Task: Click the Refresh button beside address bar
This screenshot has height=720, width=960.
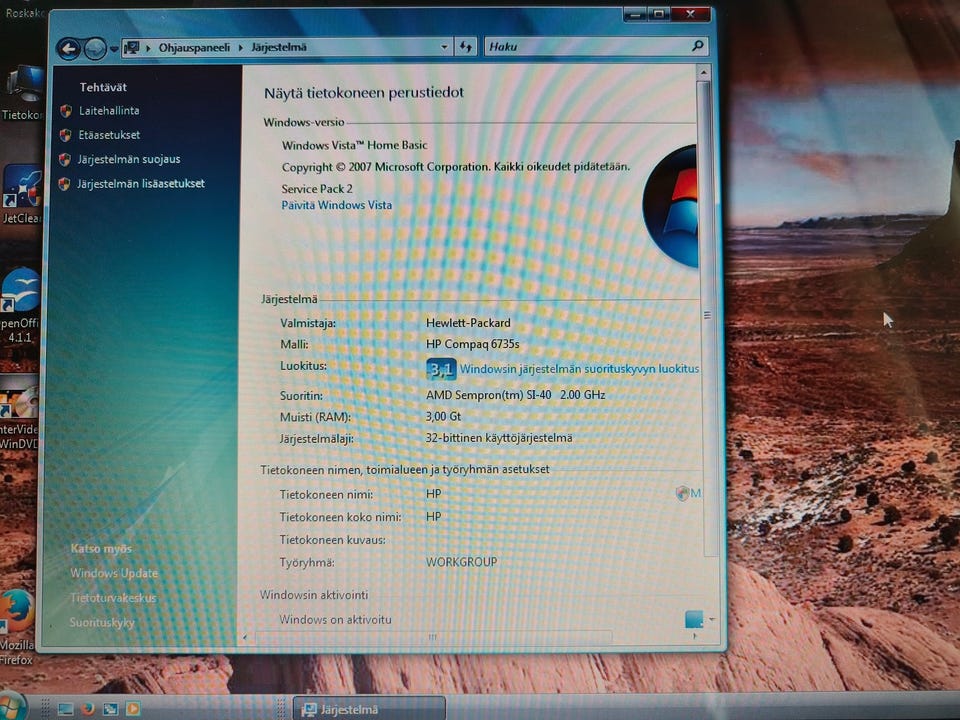Action: (x=466, y=47)
